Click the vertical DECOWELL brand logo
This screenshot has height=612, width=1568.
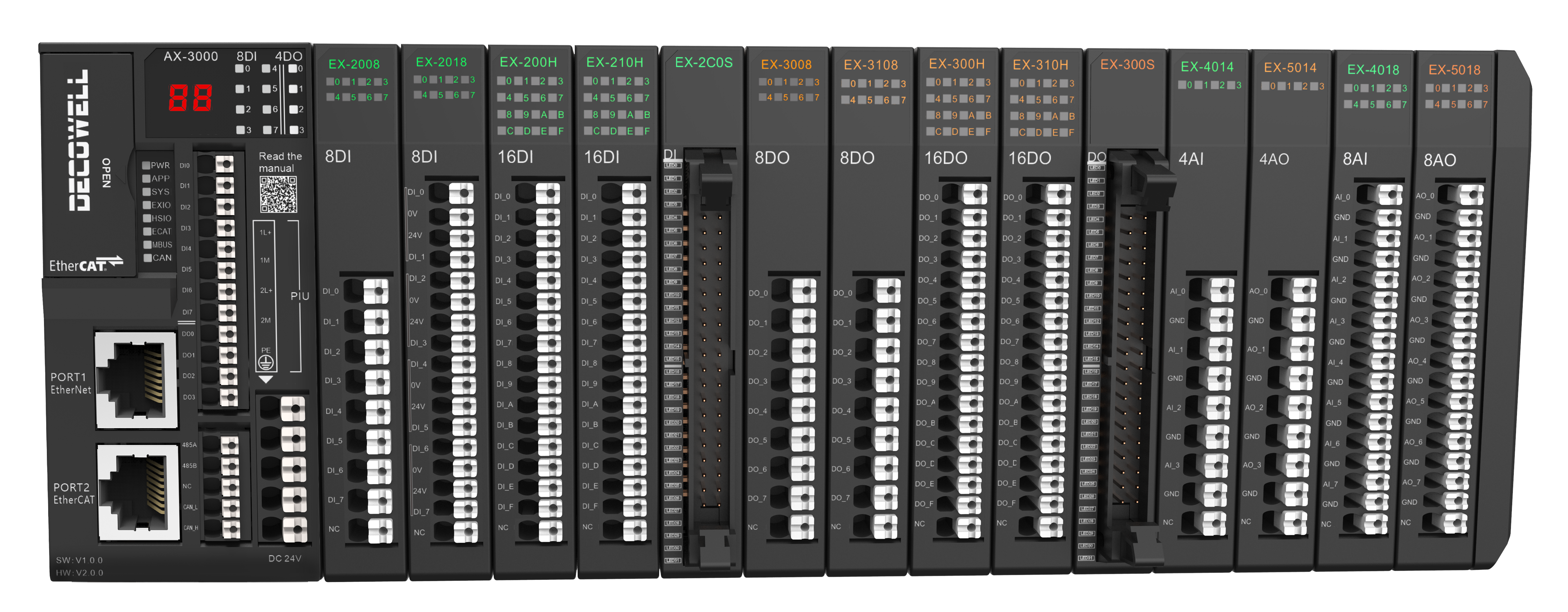pos(79,141)
